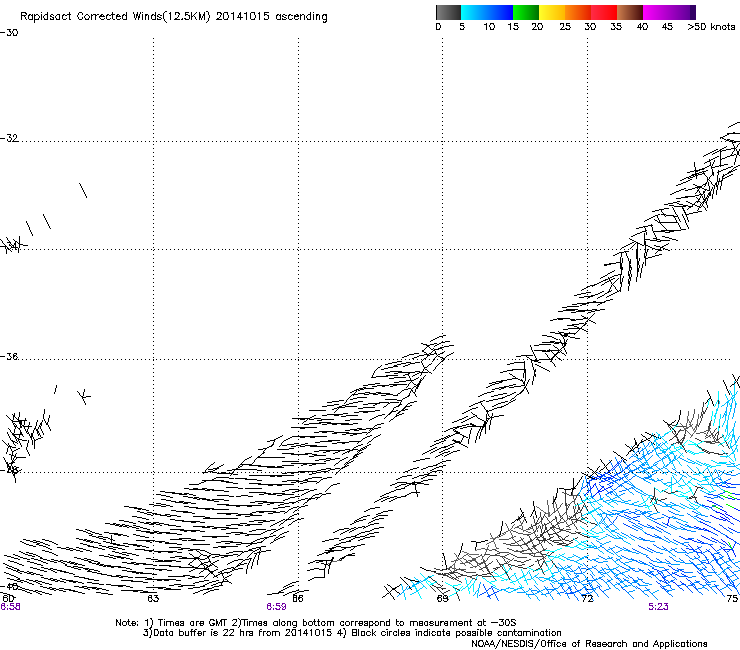Viewport: 740px width, 650px height.
Task: Click the red 30-35 knots color swatch
Action: (604, 12)
